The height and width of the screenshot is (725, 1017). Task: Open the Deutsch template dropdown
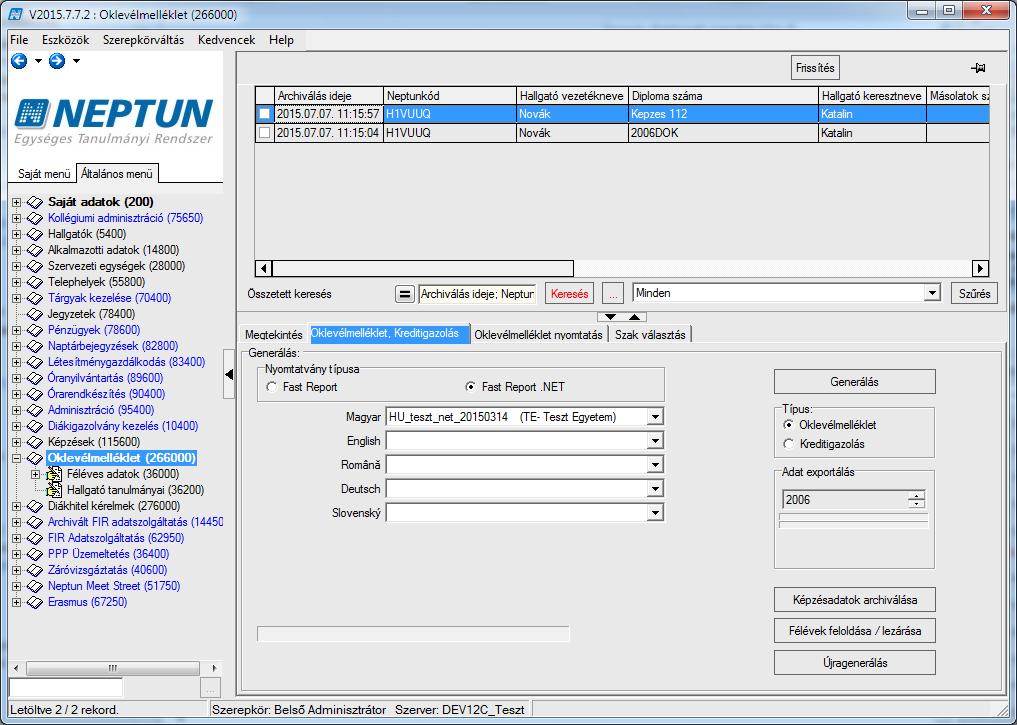click(655, 489)
